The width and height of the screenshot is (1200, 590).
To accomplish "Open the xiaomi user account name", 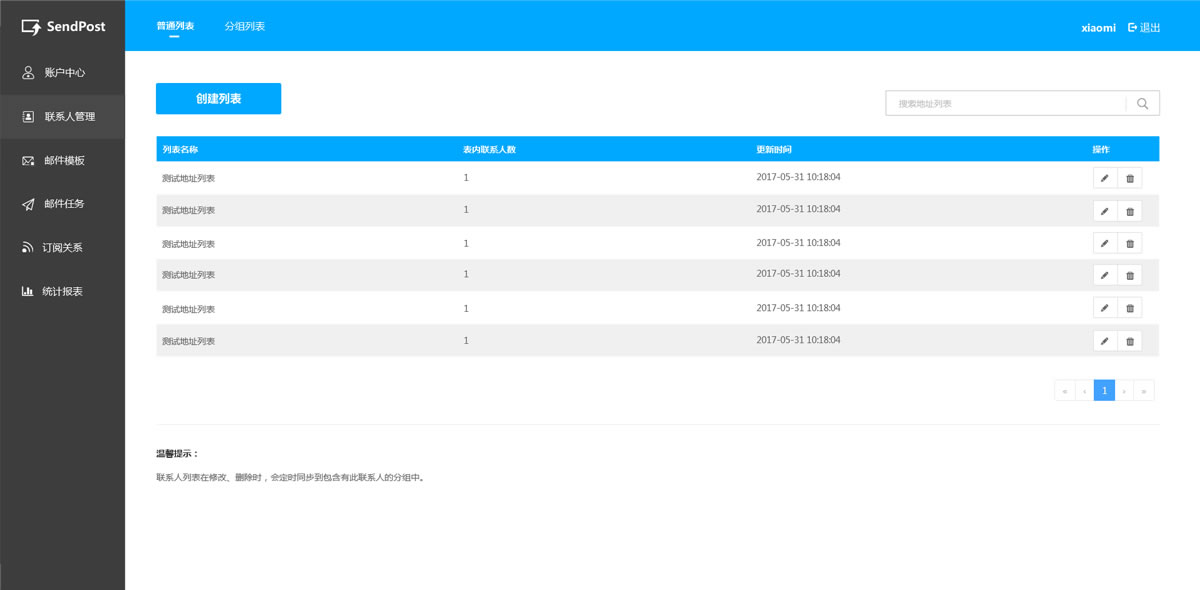I will point(1098,28).
